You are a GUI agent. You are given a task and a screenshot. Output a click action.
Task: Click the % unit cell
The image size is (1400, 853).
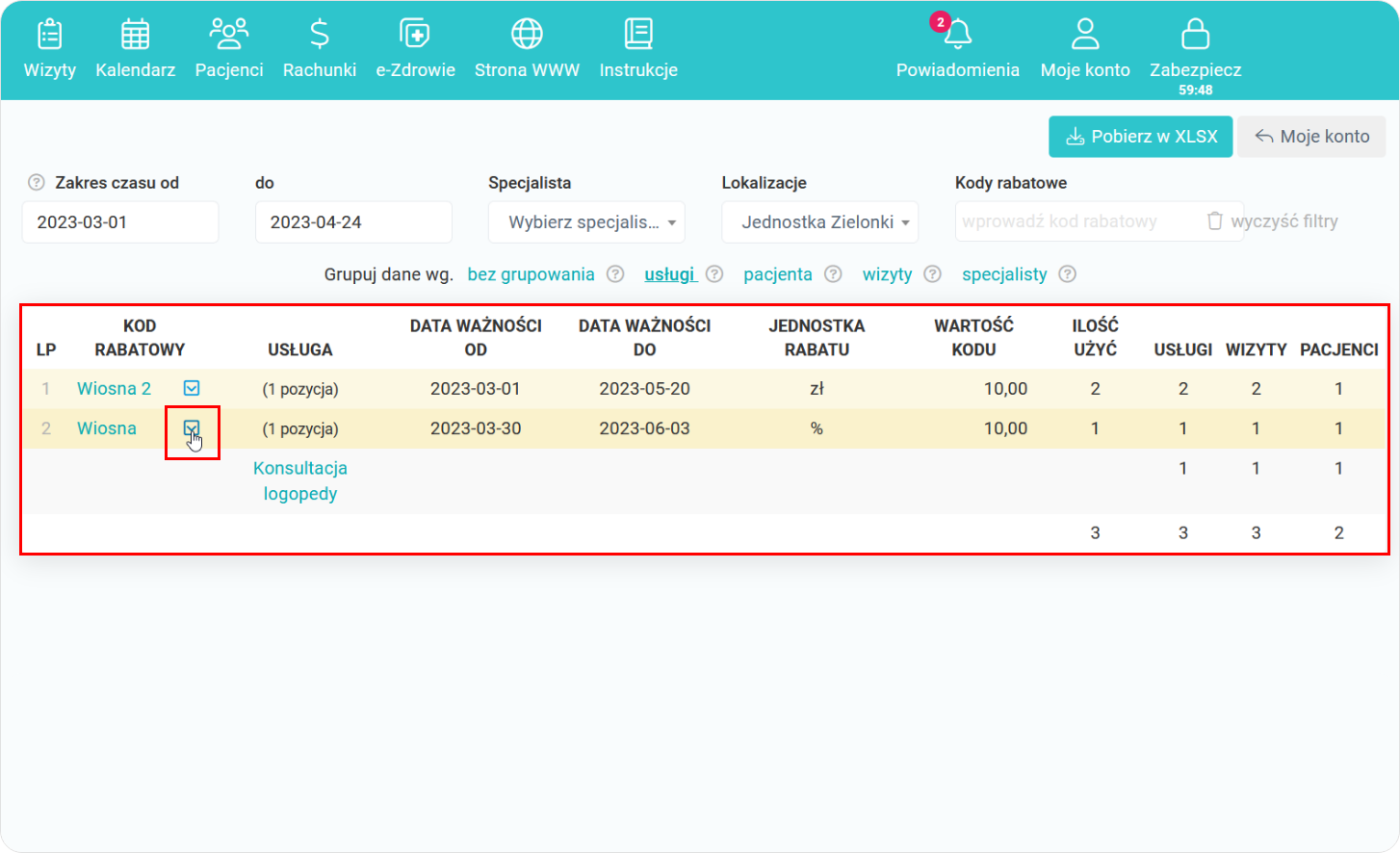[x=817, y=428]
